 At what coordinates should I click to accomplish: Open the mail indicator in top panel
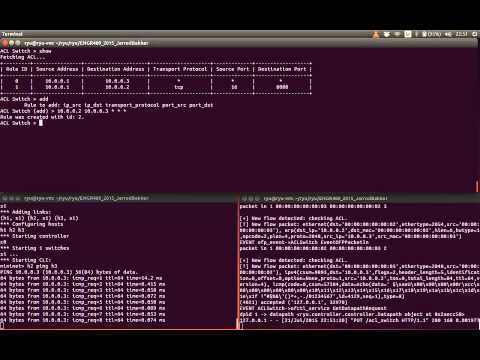pyautogui.click(x=408, y=34)
